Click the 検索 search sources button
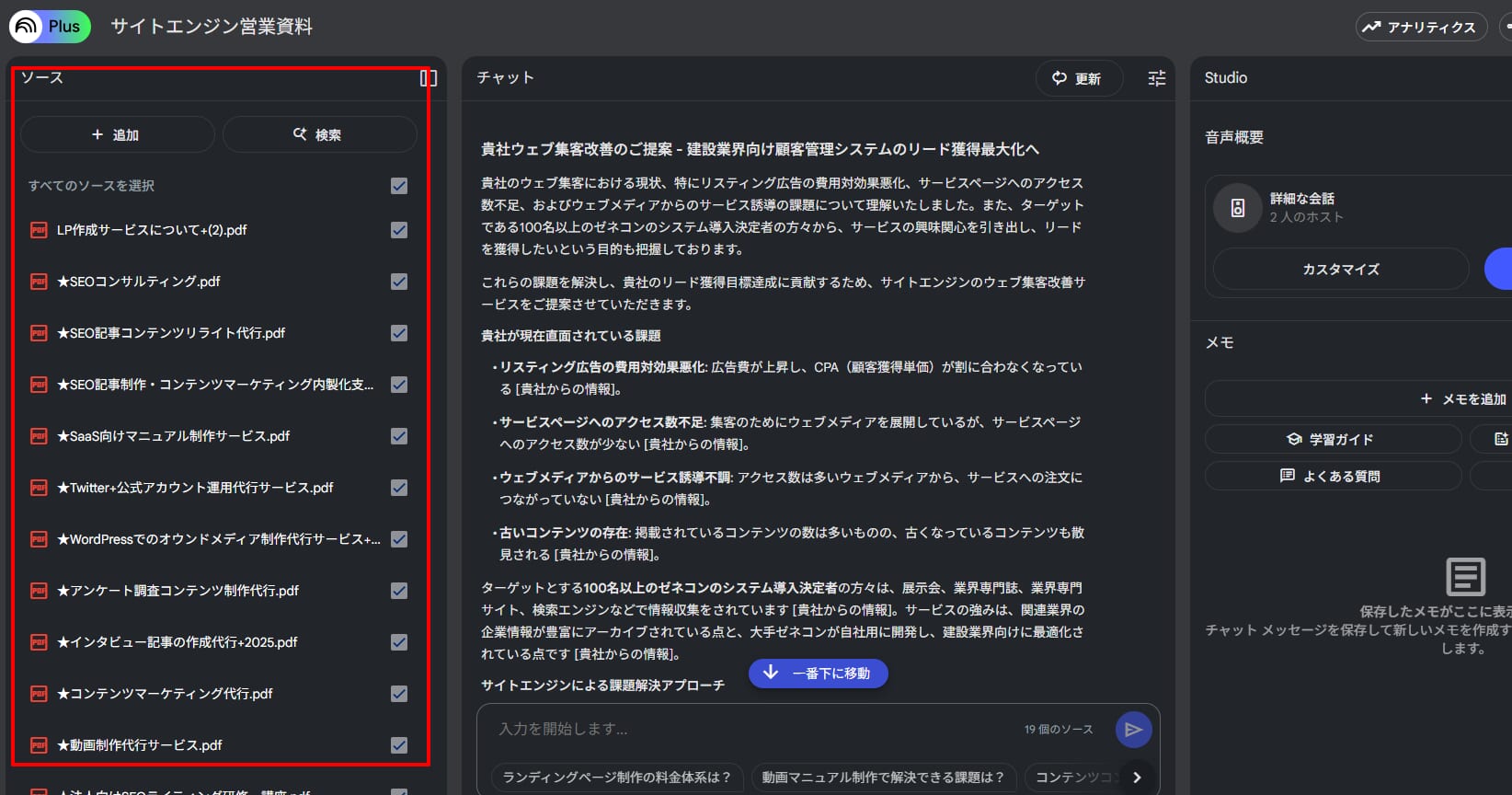The image size is (1512, 795). (319, 134)
